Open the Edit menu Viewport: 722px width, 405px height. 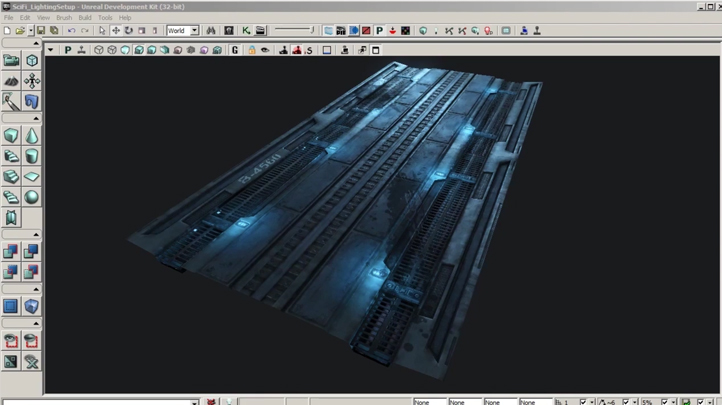tap(25, 17)
